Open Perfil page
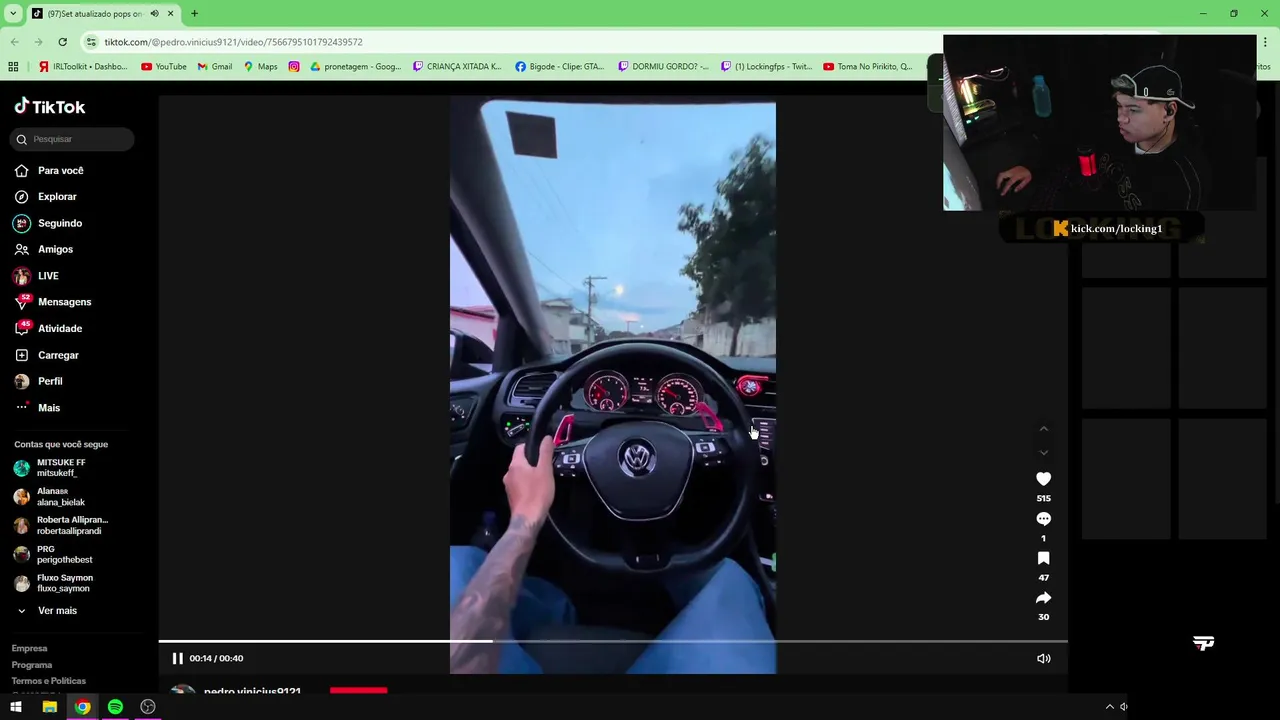 pyautogui.click(x=38, y=381)
